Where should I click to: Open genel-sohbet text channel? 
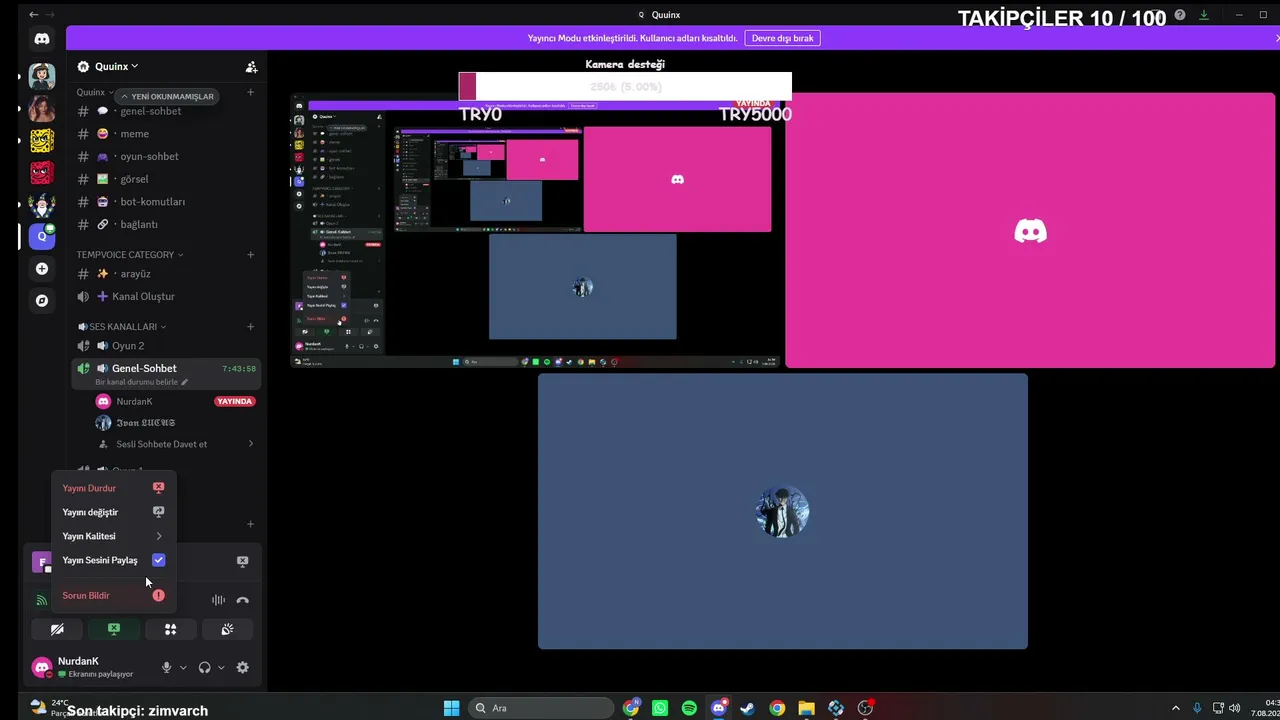(x=167, y=111)
